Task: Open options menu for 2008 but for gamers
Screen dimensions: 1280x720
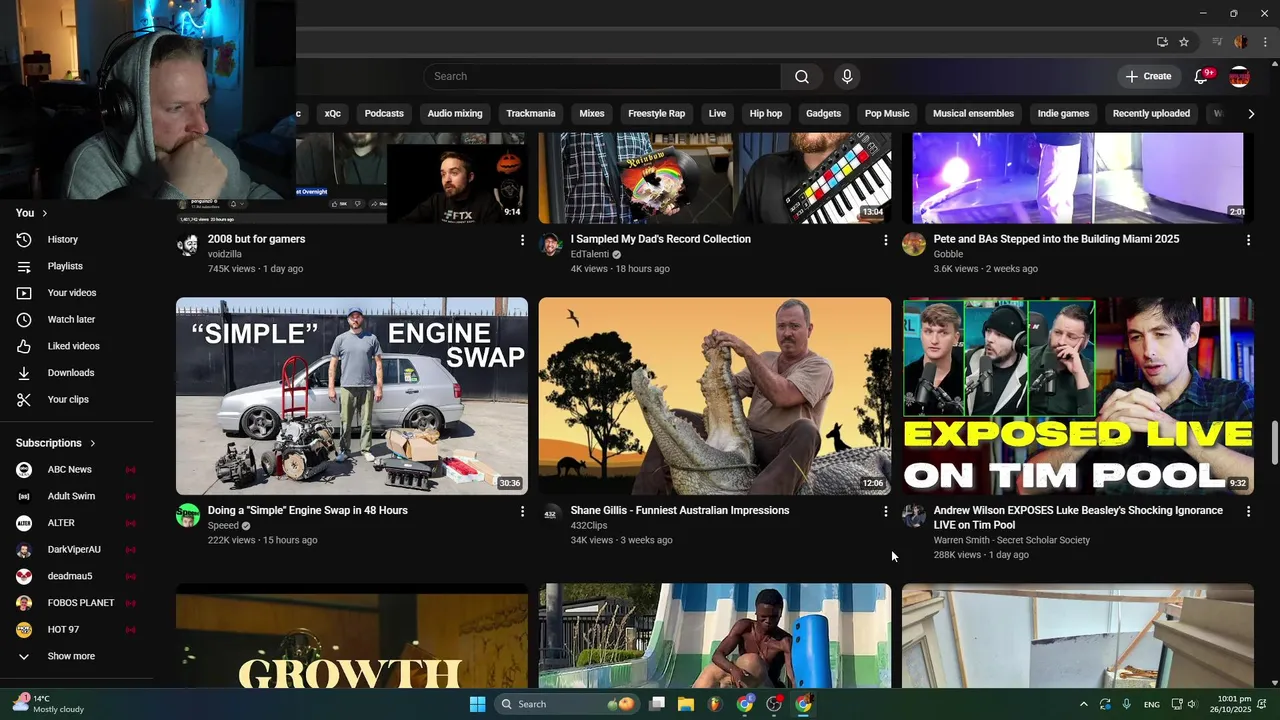Action: (522, 240)
